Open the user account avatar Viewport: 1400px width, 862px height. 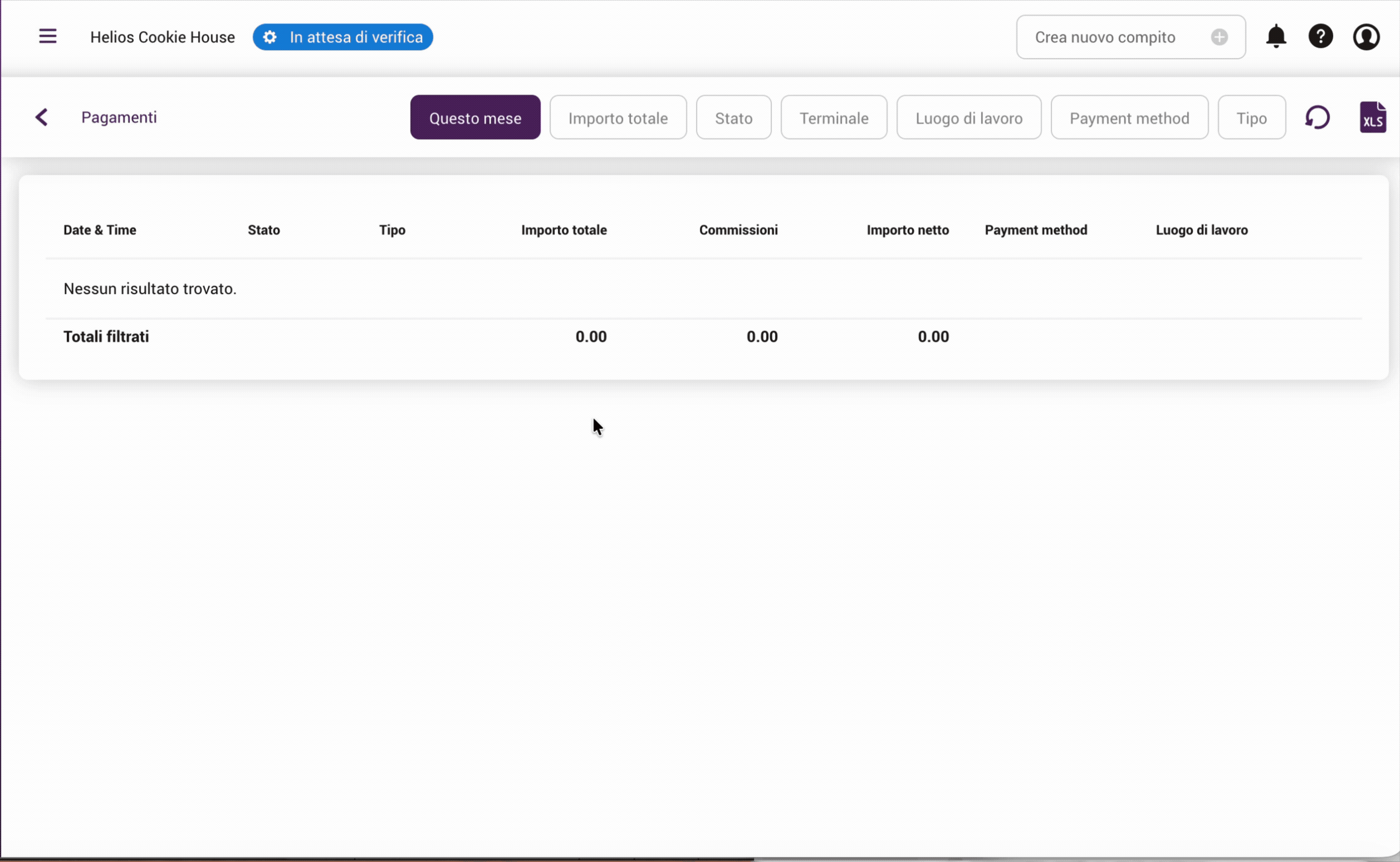coord(1367,36)
